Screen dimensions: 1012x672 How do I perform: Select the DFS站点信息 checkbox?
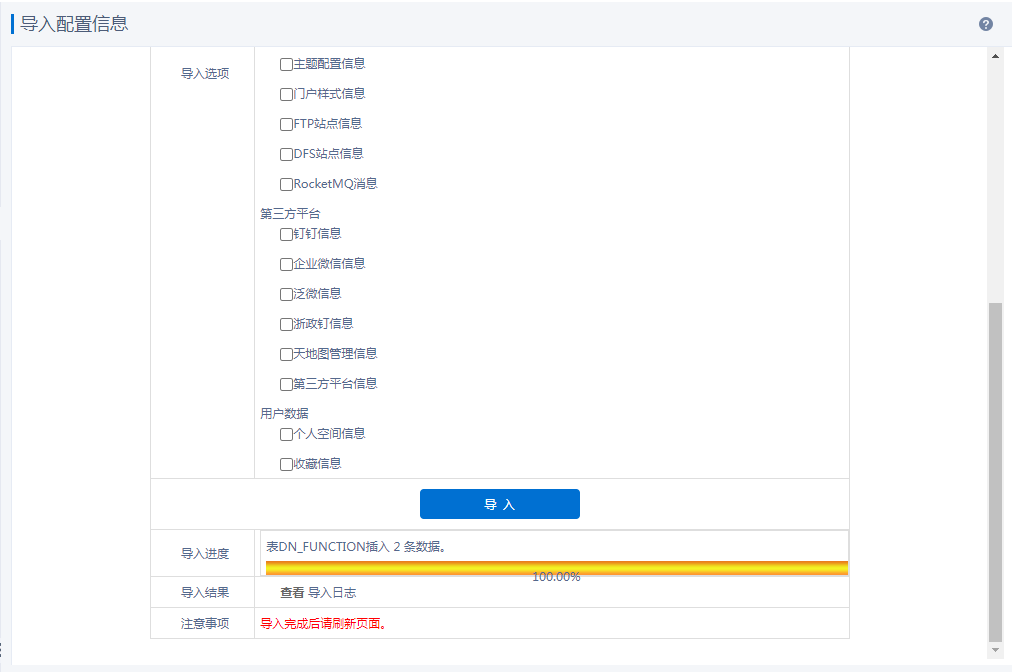pos(286,154)
